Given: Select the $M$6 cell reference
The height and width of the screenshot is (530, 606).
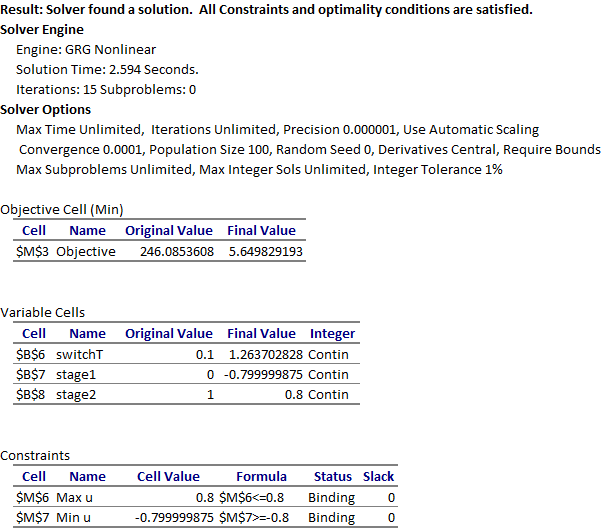Looking at the screenshot, I should 32,498.
